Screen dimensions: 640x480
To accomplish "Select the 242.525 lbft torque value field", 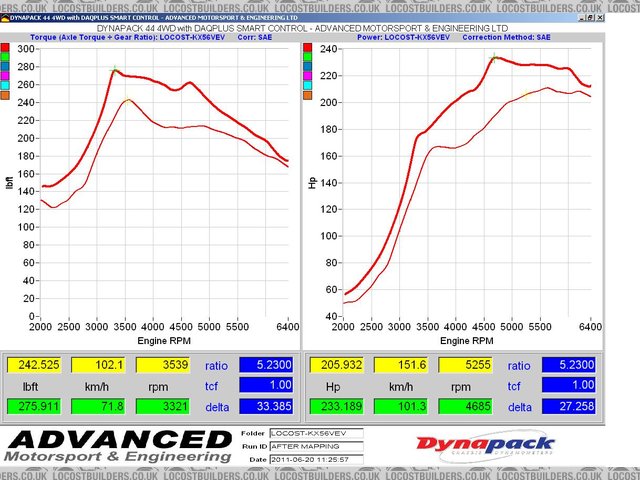I will tap(36, 366).
